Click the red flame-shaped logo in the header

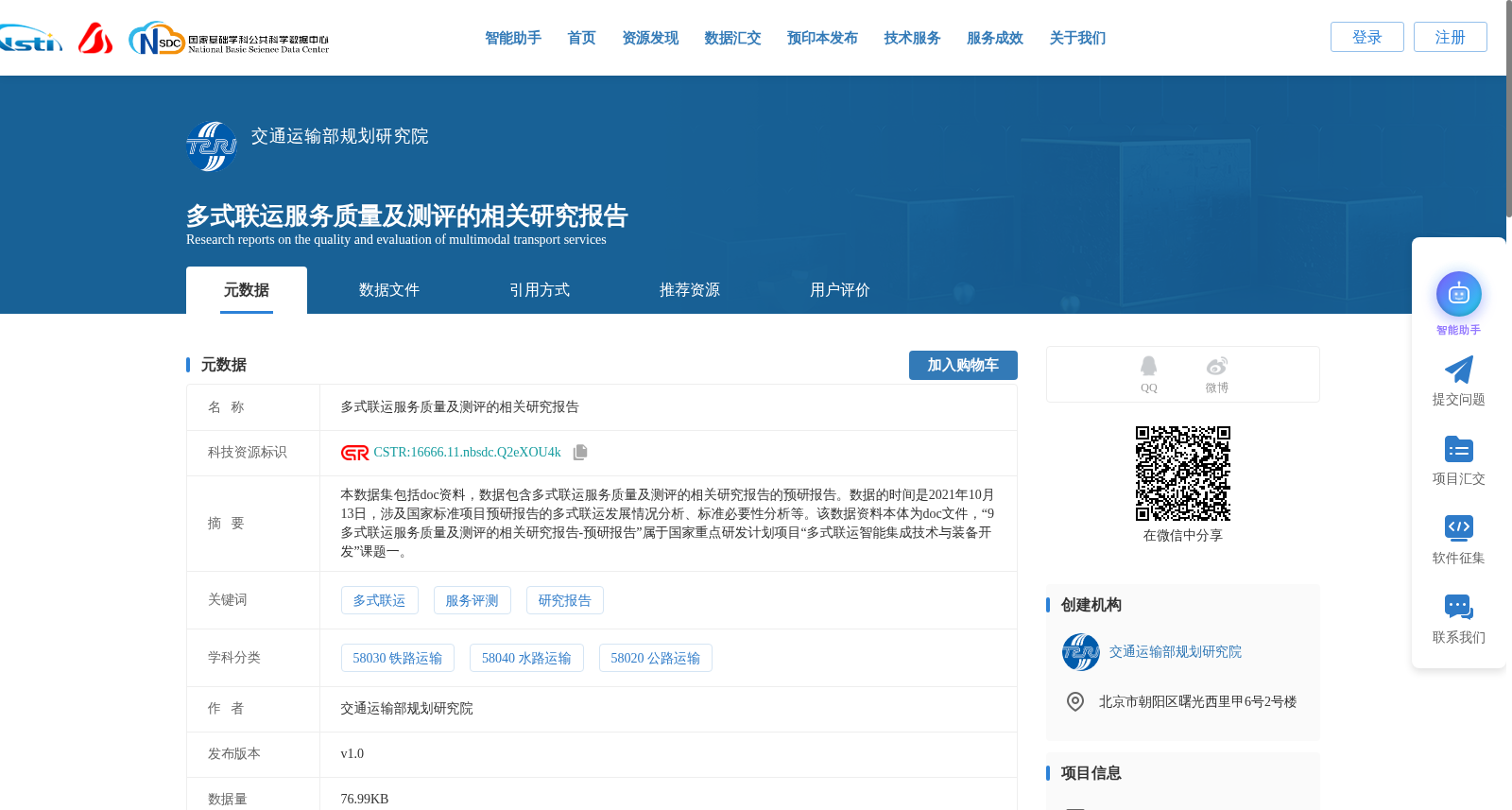[x=95, y=38]
